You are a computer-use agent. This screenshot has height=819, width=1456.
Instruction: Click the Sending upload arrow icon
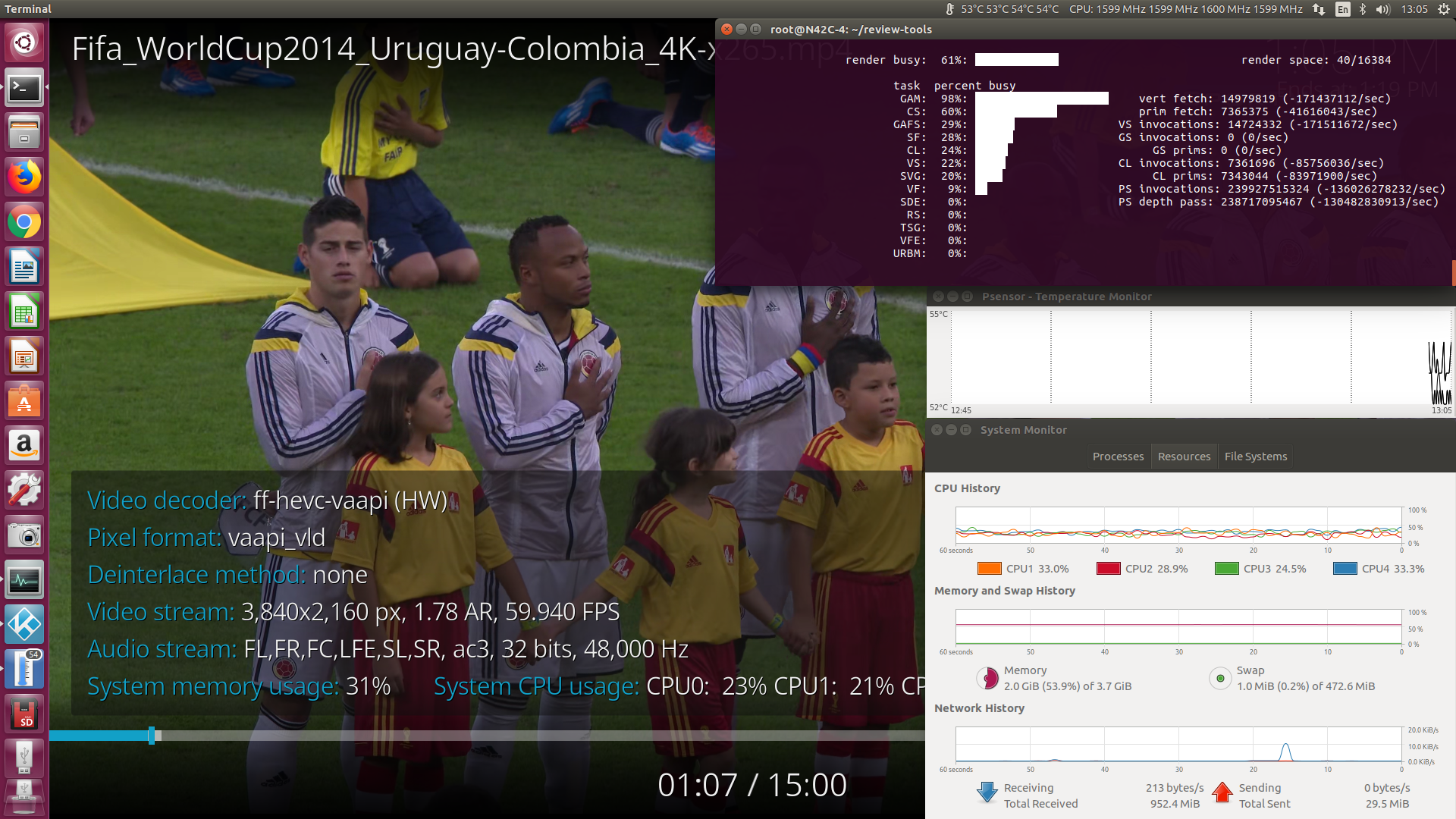click(x=1222, y=792)
